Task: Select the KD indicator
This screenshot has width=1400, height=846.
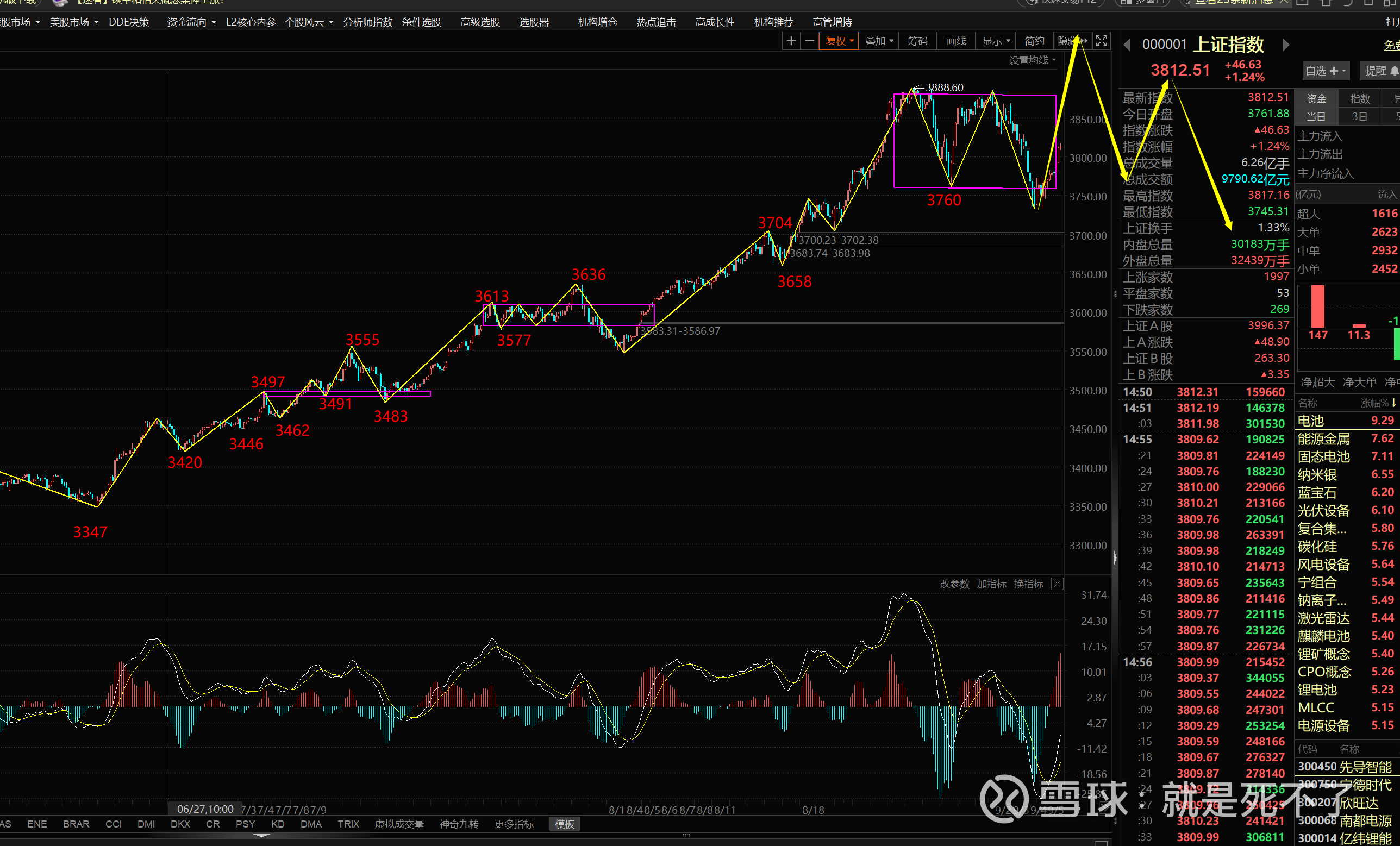Action: pos(277,824)
